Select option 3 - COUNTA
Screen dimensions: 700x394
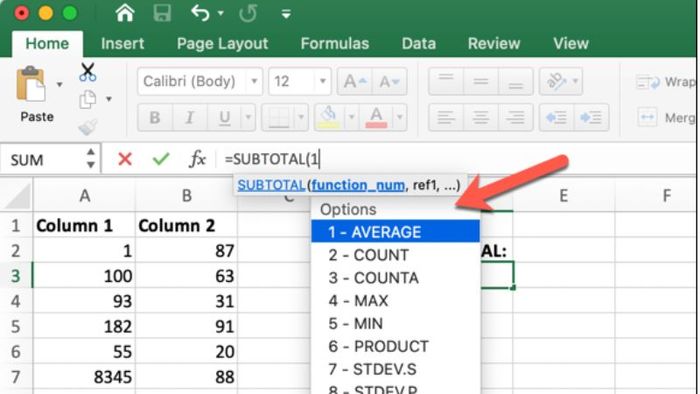point(396,278)
